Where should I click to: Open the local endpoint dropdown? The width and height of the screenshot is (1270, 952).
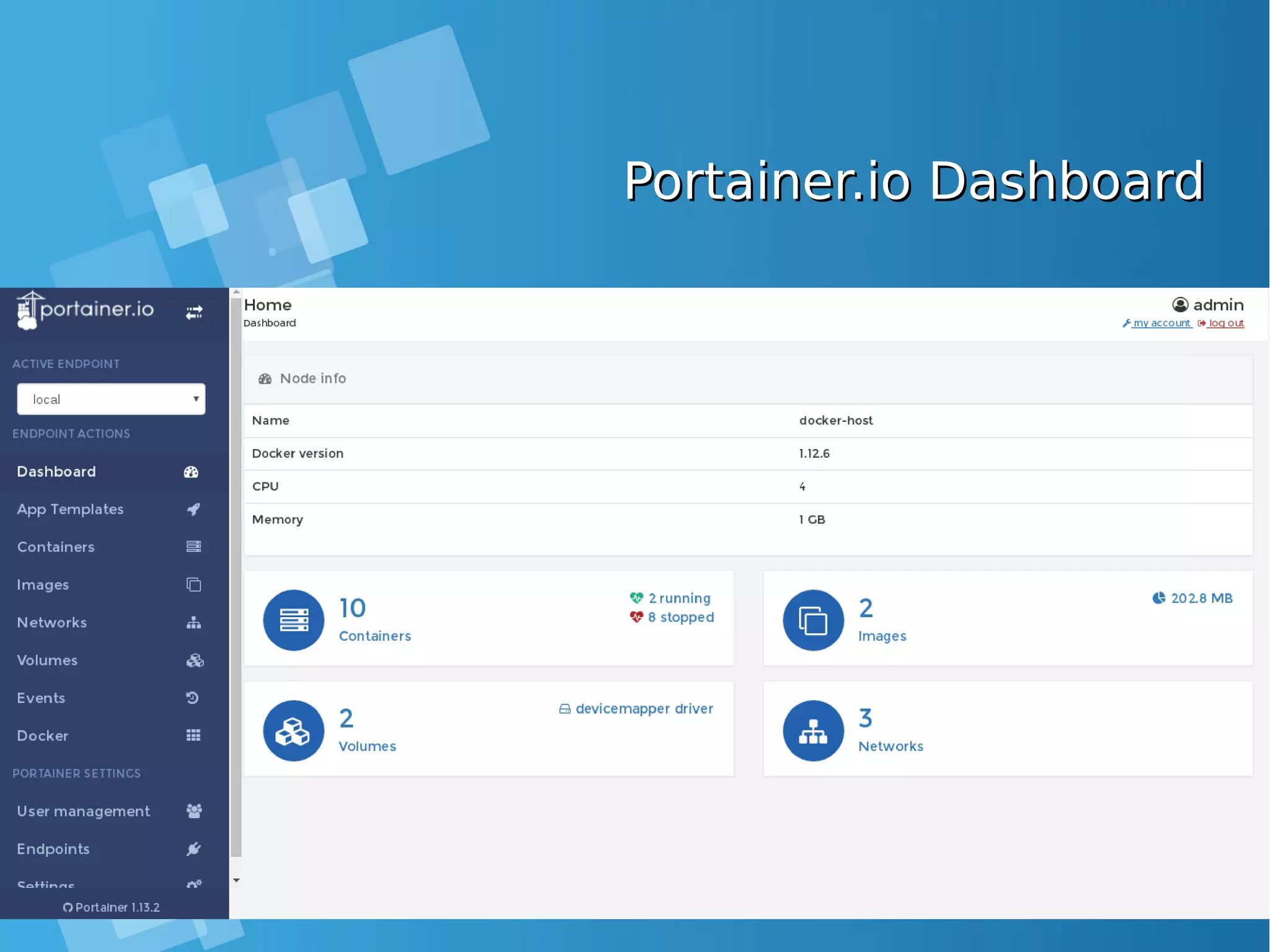click(x=111, y=399)
